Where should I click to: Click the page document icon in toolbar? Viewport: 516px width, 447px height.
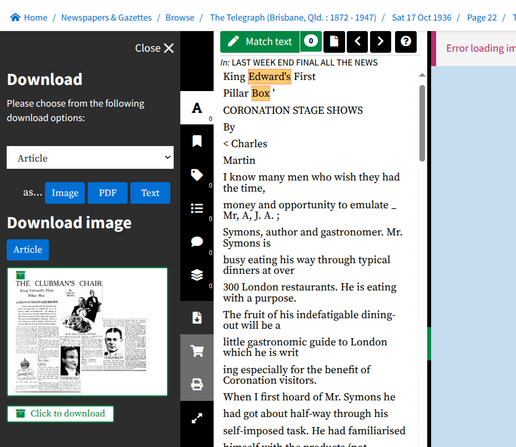pos(334,42)
